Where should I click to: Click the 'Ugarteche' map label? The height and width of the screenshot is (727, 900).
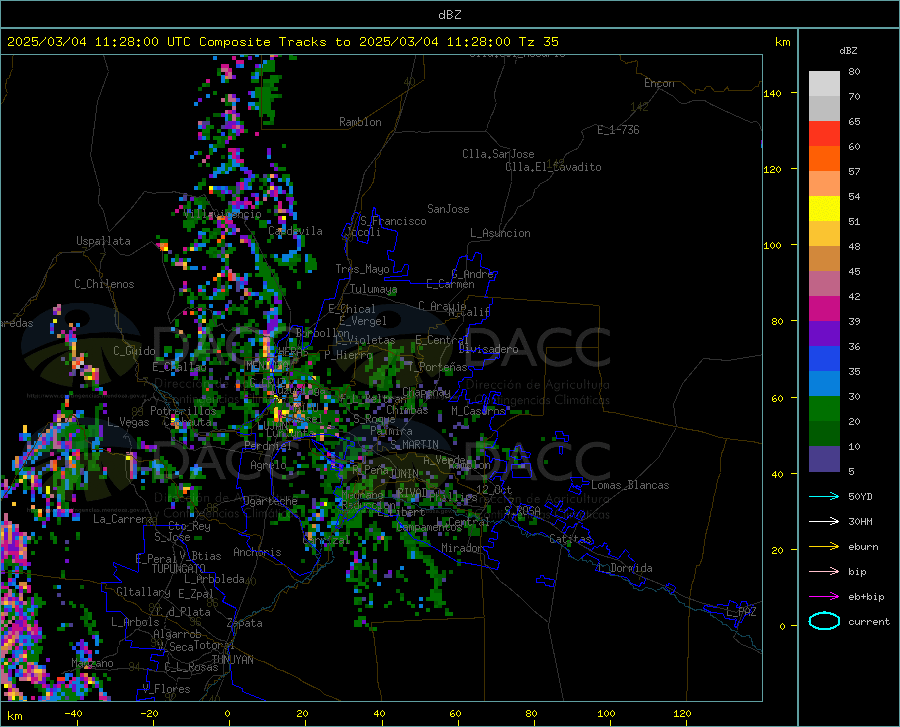[x=270, y=501]
